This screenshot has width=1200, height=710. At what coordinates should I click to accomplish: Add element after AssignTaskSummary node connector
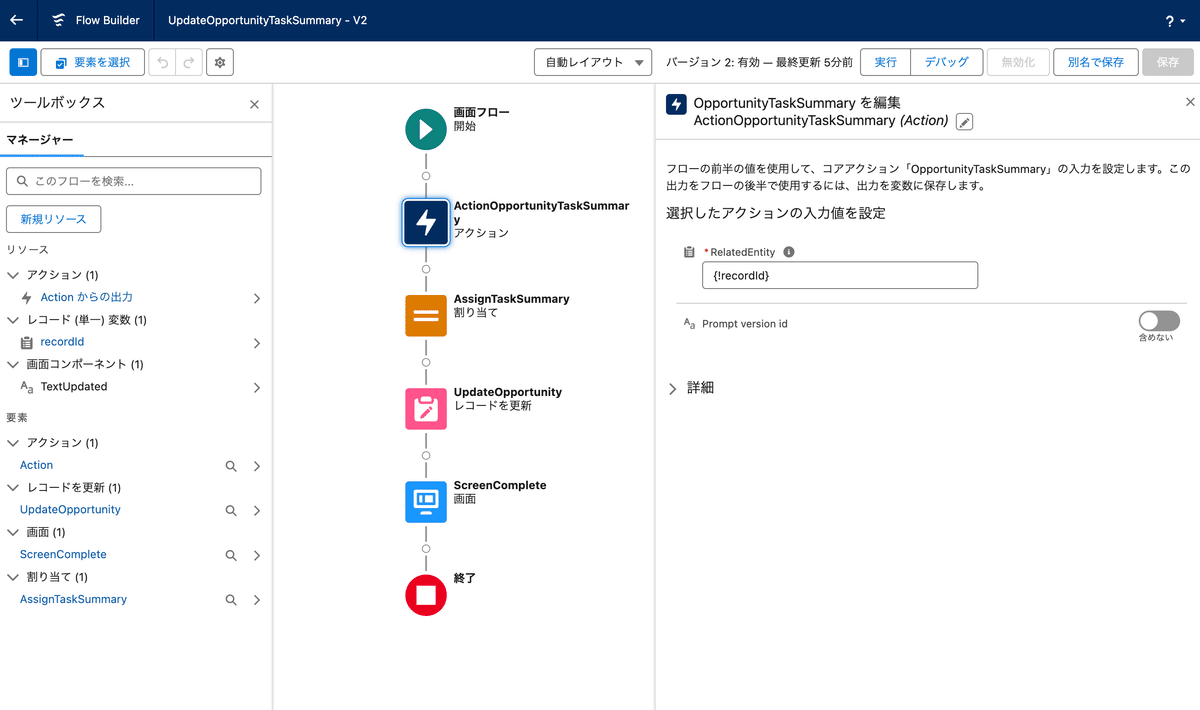[x=426, y=362]
